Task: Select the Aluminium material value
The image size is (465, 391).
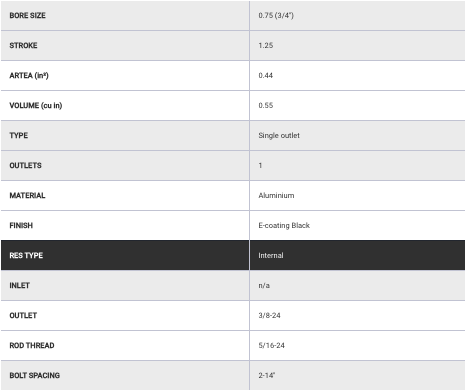Action: point(276,195)
